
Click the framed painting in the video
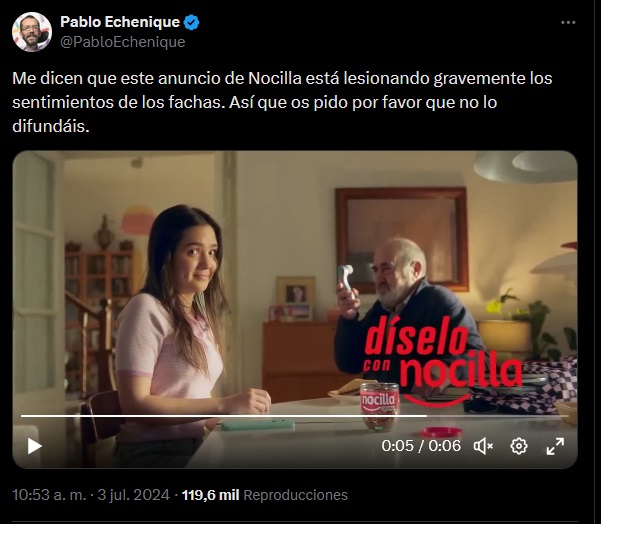402,238
